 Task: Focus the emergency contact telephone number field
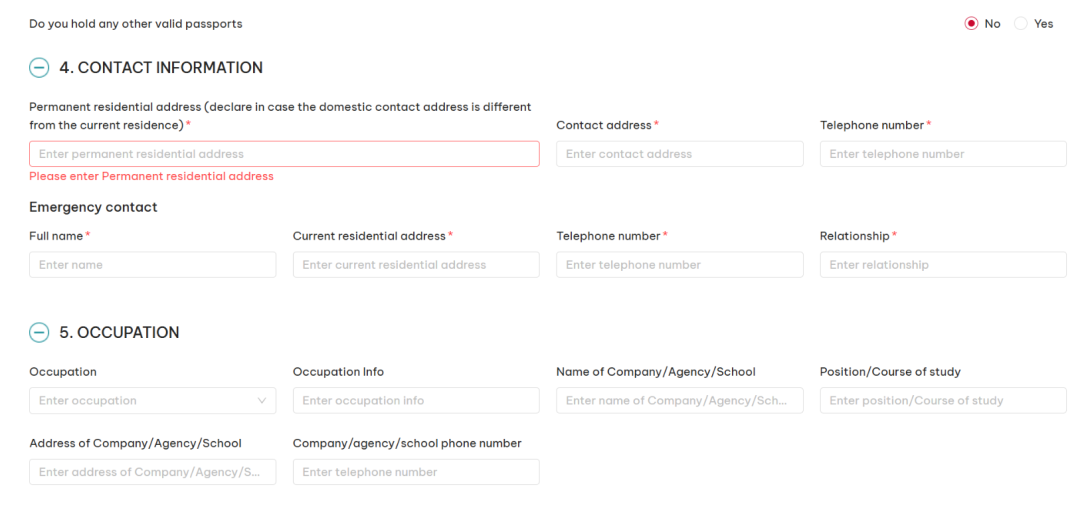point(679,265)
